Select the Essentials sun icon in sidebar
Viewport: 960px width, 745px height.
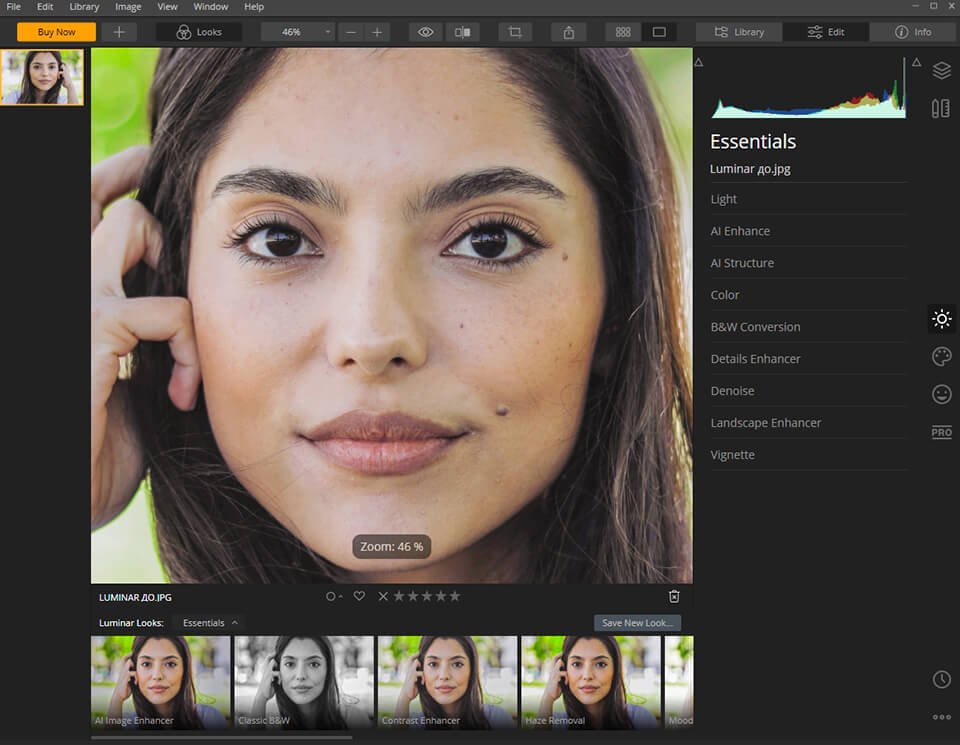941,318
